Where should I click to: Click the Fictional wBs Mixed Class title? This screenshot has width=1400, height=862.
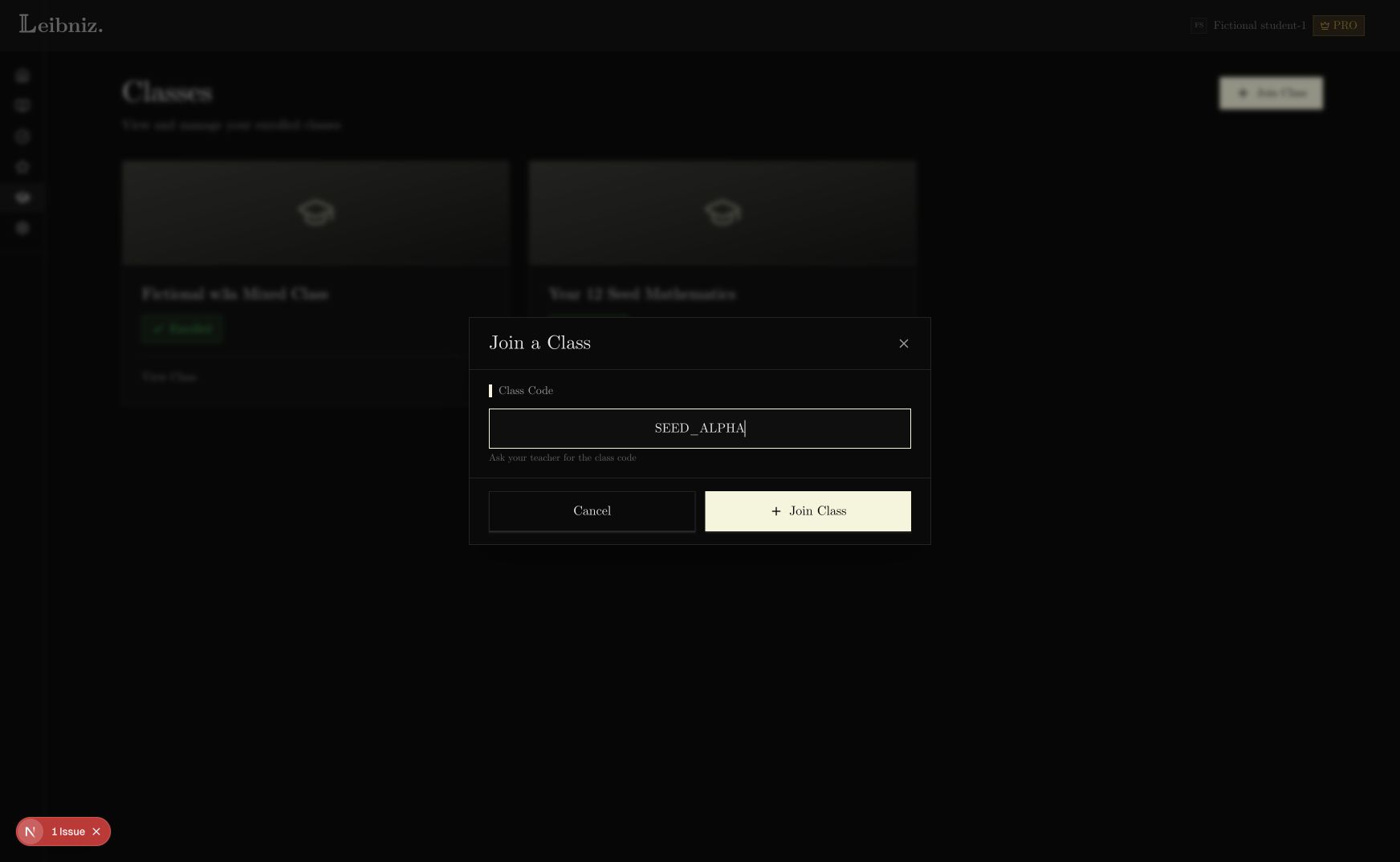point(235,294)
